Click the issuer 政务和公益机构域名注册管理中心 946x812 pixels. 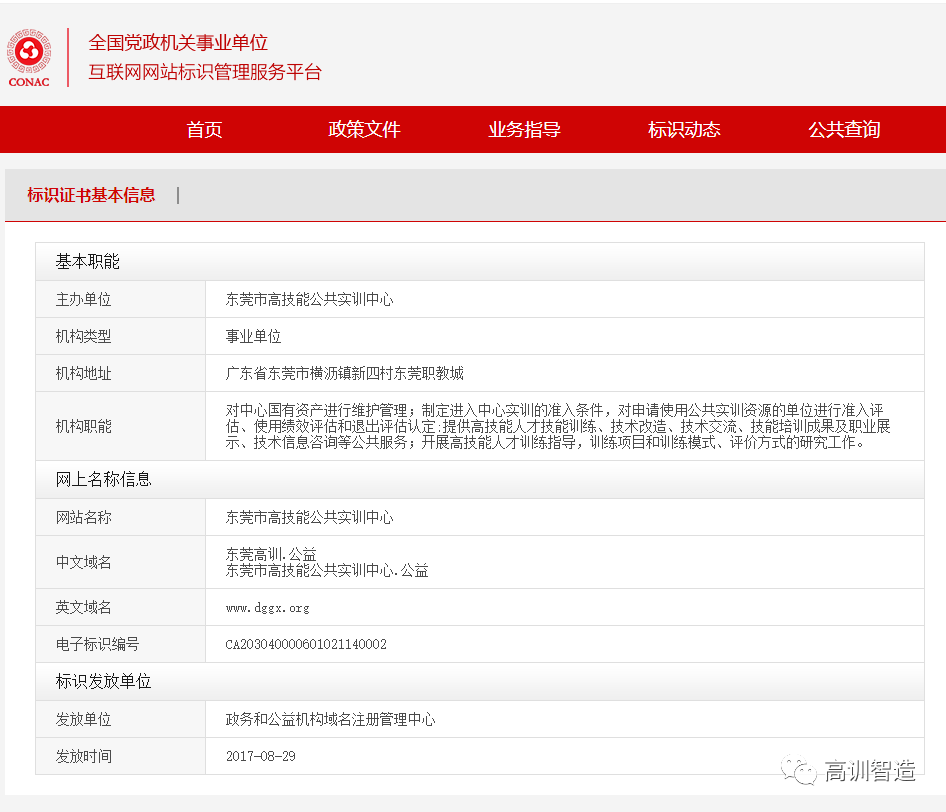tap(331, 720)
